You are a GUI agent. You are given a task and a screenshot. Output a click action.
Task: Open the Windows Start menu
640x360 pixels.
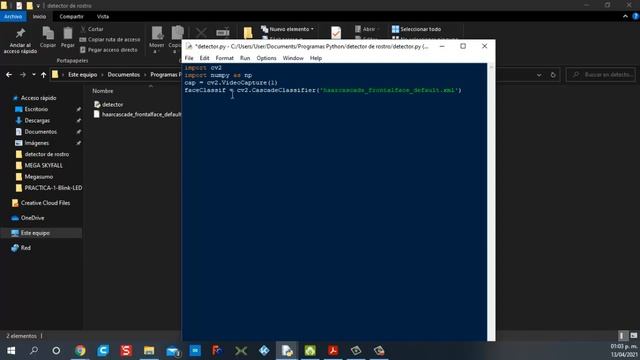click(x=11, y=350)
